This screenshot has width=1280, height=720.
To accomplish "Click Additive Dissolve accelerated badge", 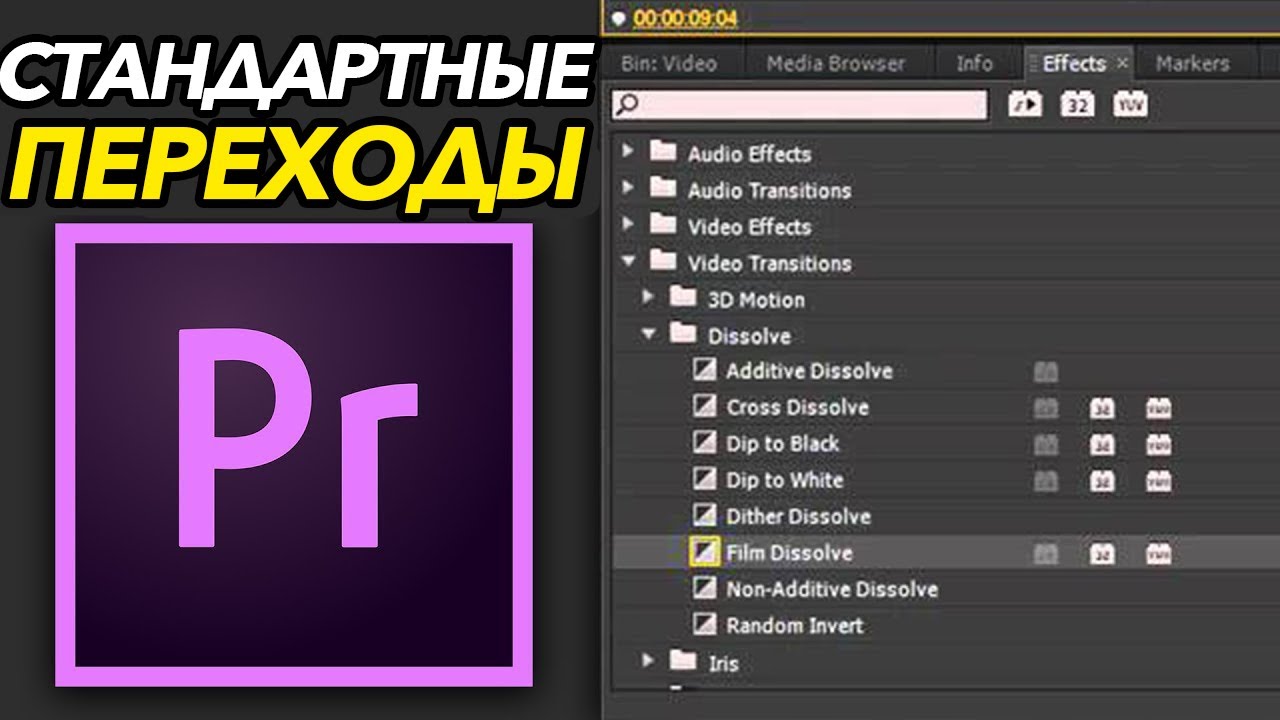I will pos(1046,372).
